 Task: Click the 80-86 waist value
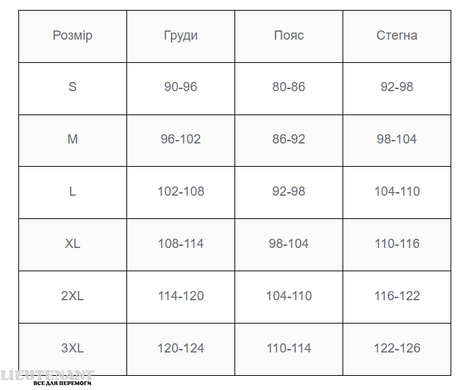tap(289, 87)
